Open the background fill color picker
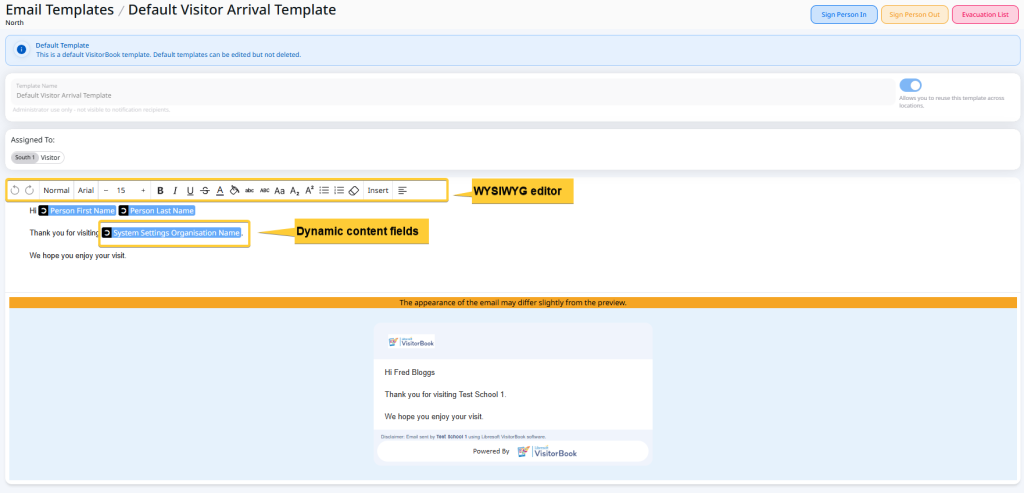This screenshot has width=1024, height=493. pos(234,190)
